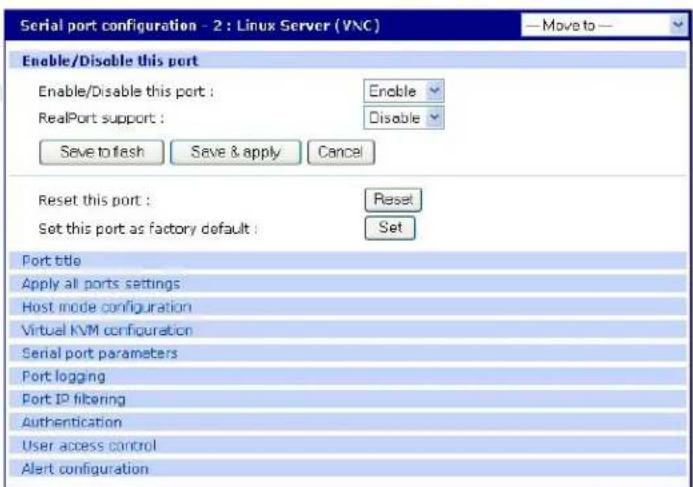
Task: Open the User access control section
Action: [x=347, y=445]
